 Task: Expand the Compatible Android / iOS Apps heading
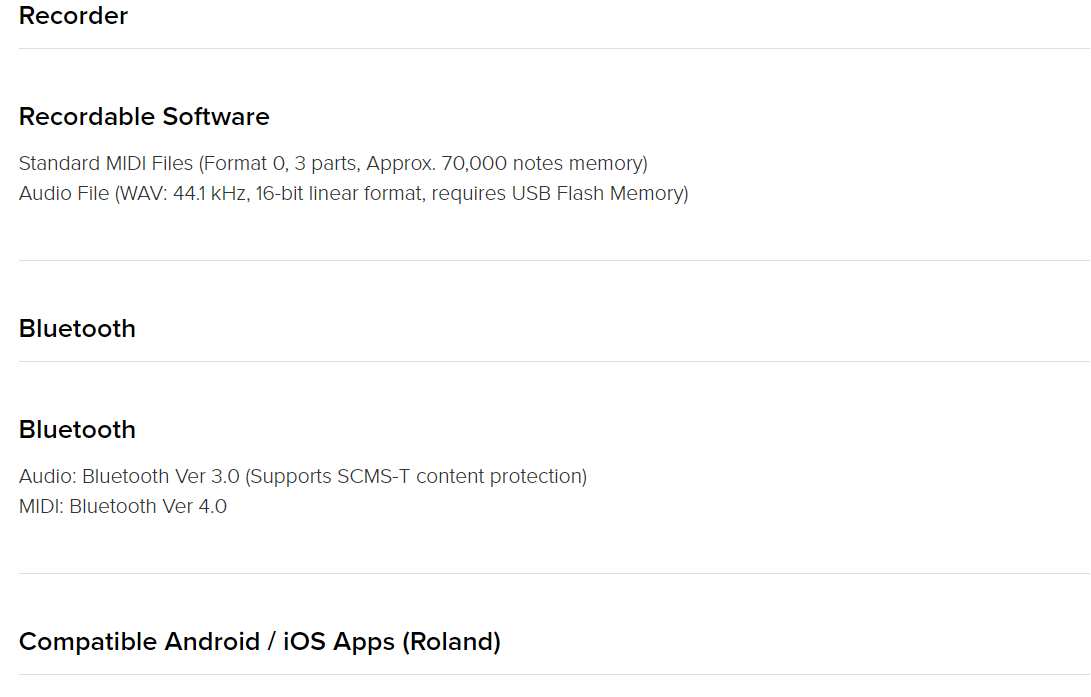coord(260,641)
